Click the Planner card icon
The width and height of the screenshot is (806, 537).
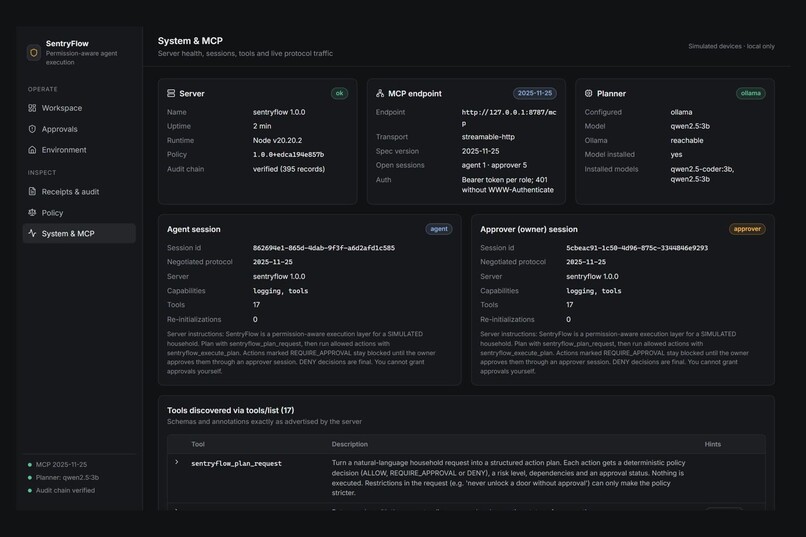click(x=589, y=93)
